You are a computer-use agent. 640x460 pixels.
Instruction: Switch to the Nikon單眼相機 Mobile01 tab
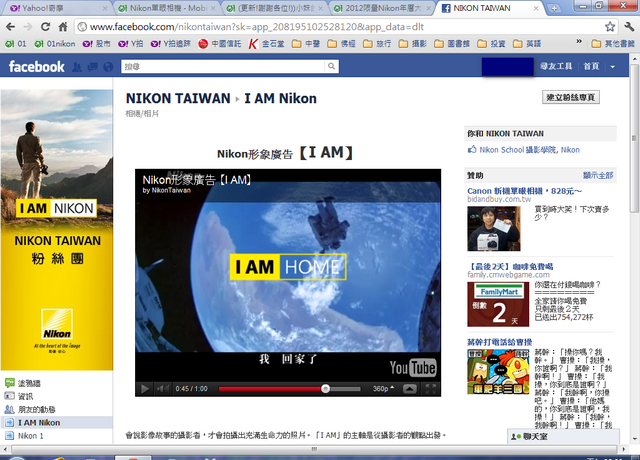(168, 8)
